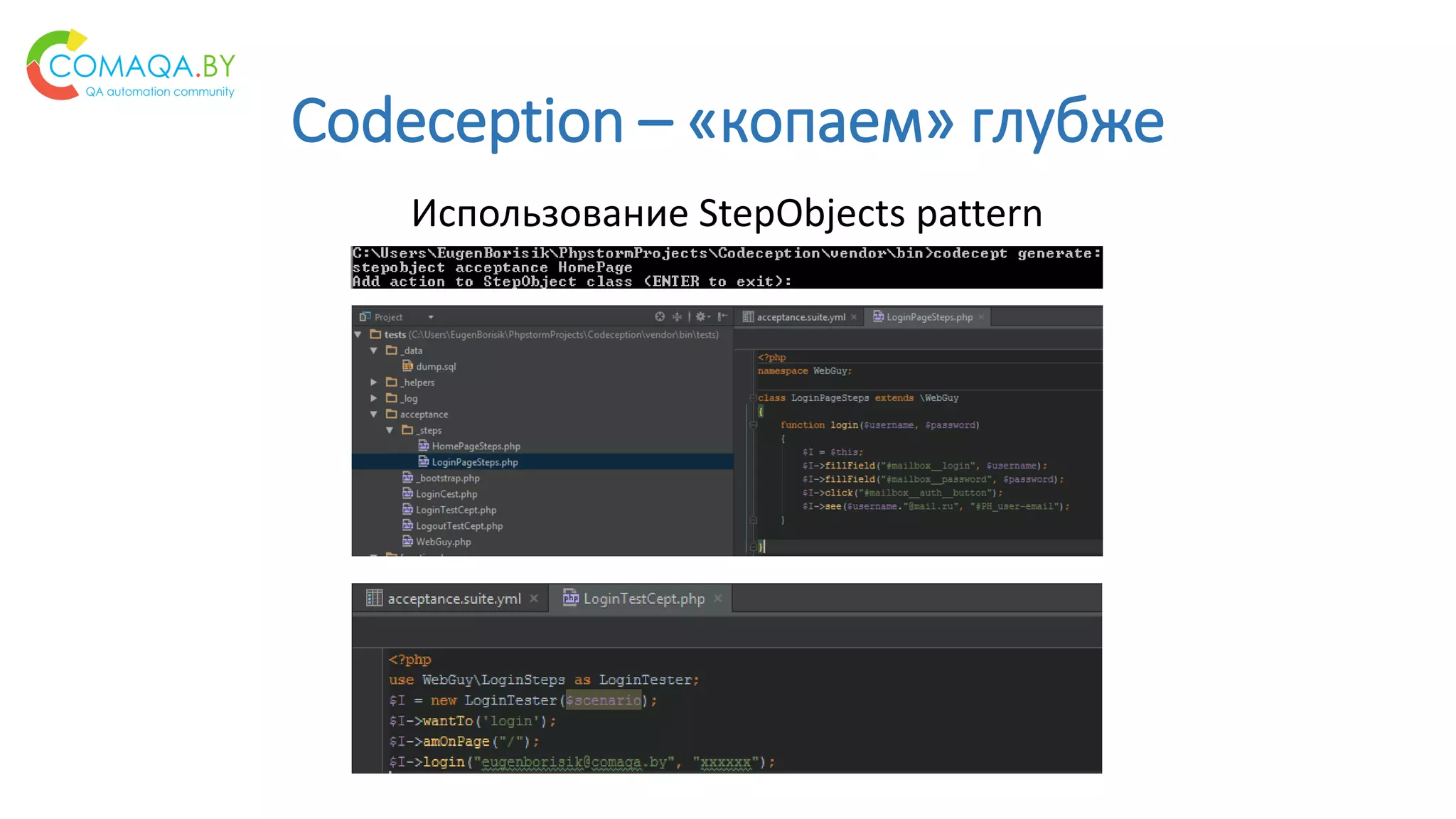1456x819 pixels.
Task: Click the fold end marker below login function body
Action: pos(754,520)
